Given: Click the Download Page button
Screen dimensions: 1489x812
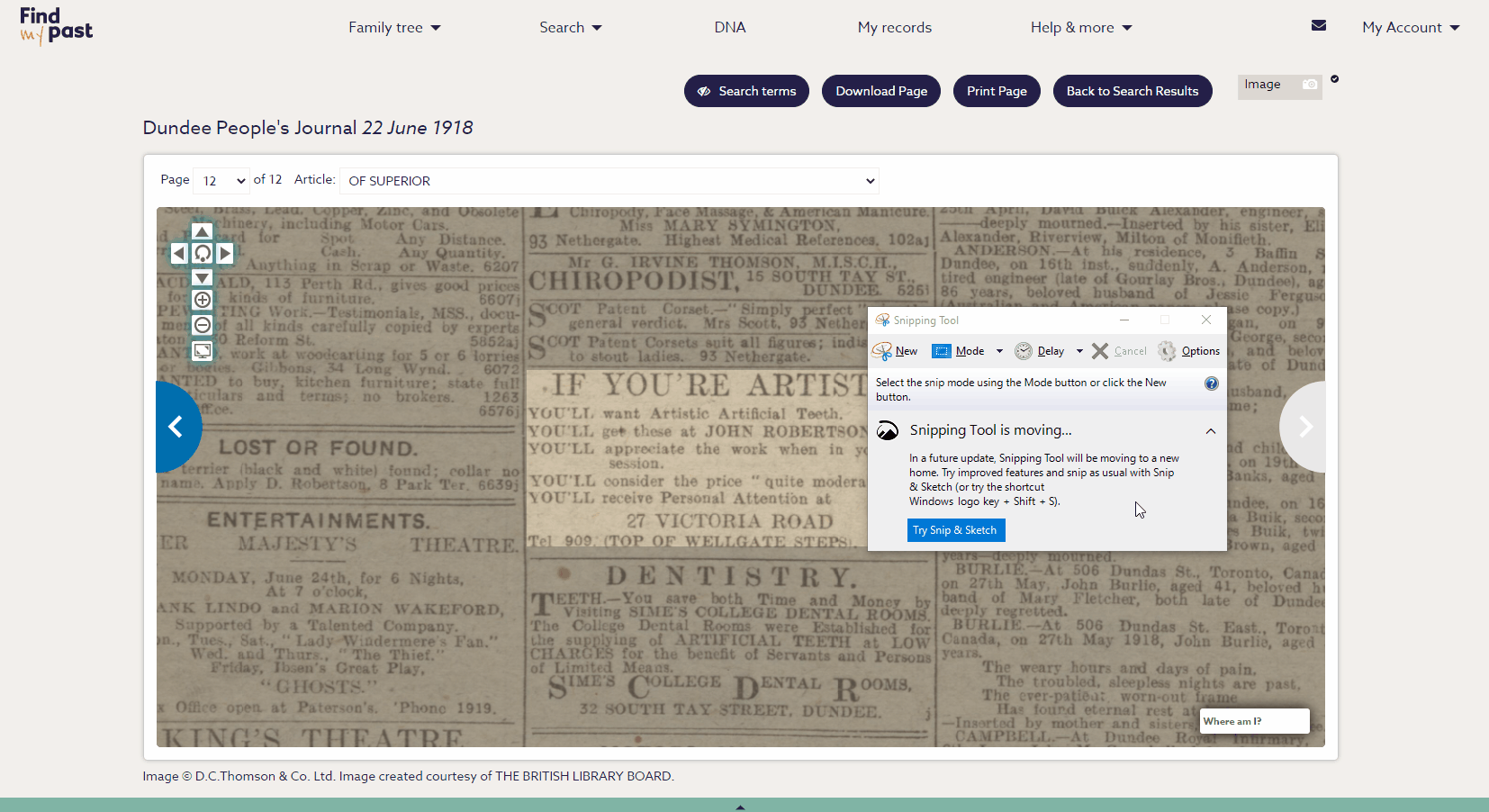Looking at the screenshot, I should (x=881, y=91).
